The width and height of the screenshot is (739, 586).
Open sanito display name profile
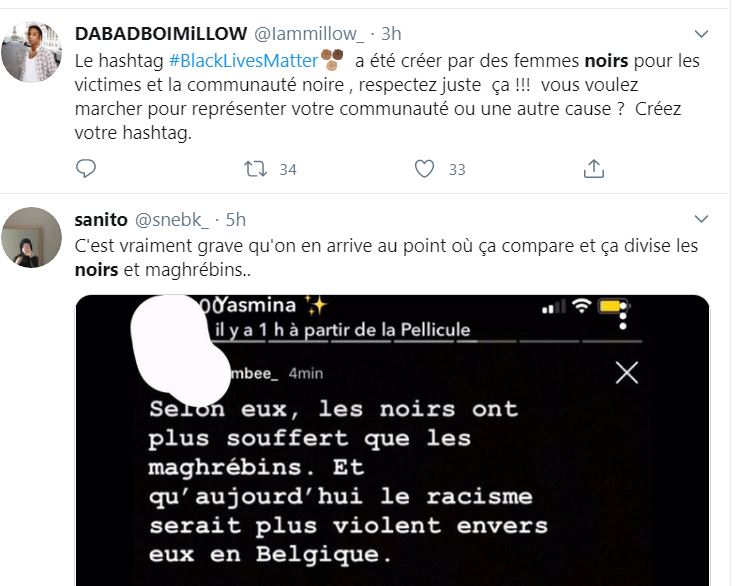point(101,220)
